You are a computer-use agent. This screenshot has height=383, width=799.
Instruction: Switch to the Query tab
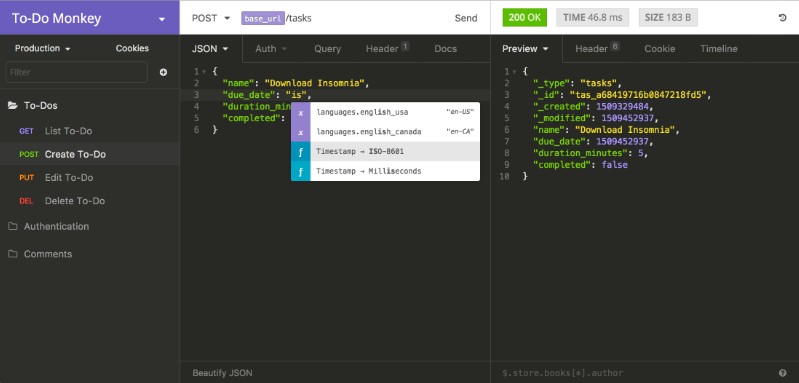click(x=327, y=49)
